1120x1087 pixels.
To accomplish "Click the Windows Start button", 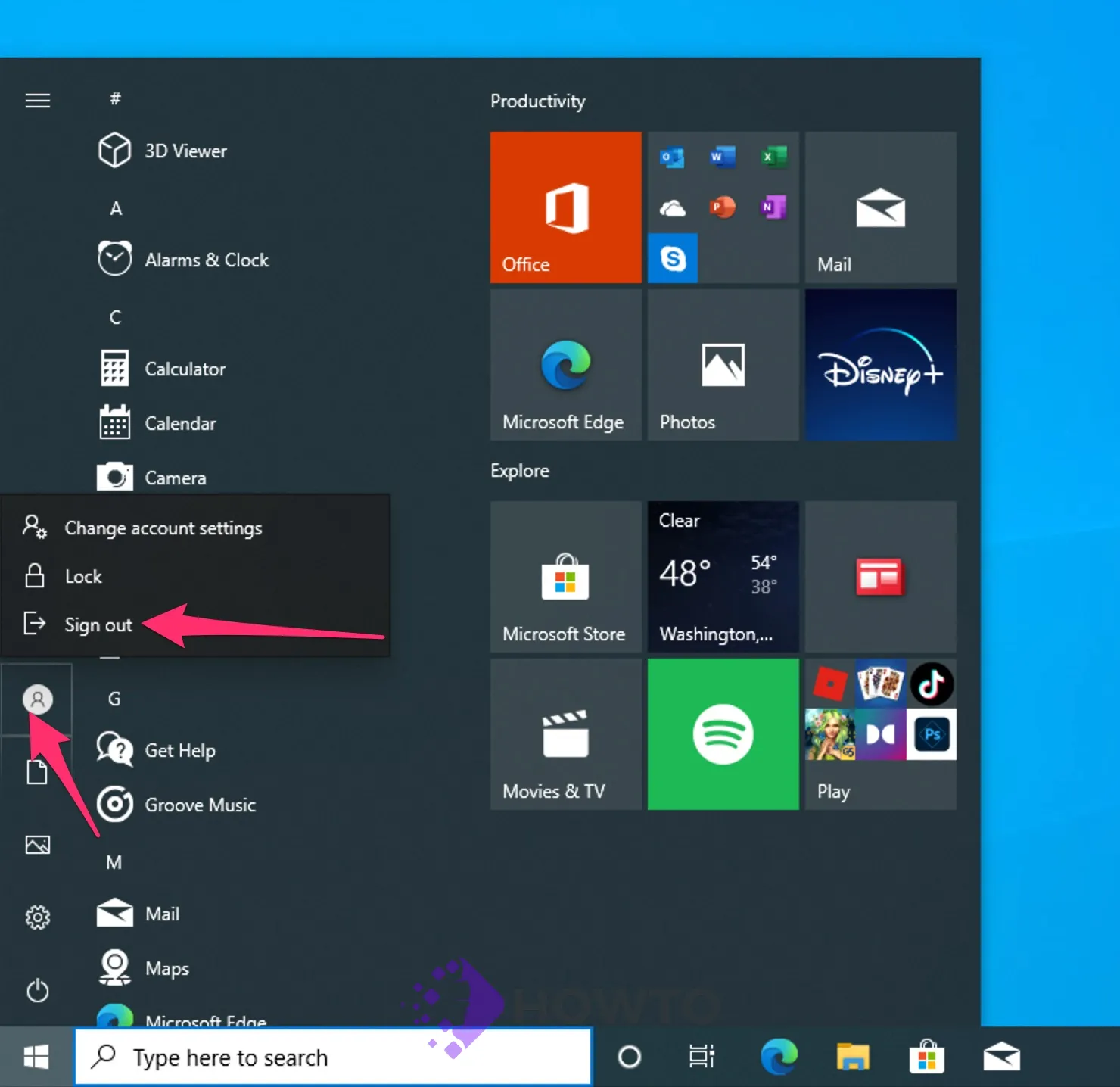I will click(36, 1057).
